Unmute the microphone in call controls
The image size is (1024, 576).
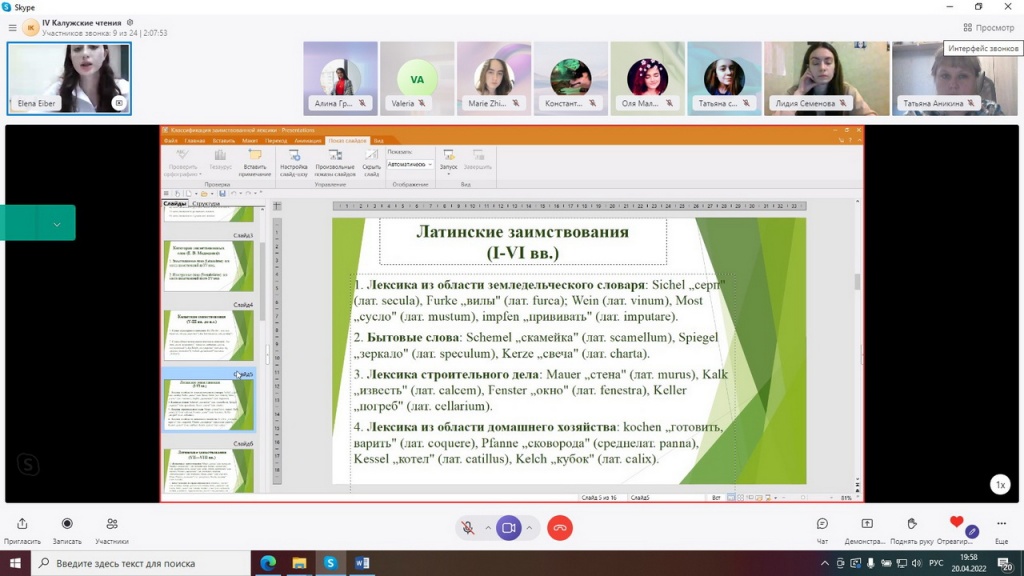coord(467,528)
